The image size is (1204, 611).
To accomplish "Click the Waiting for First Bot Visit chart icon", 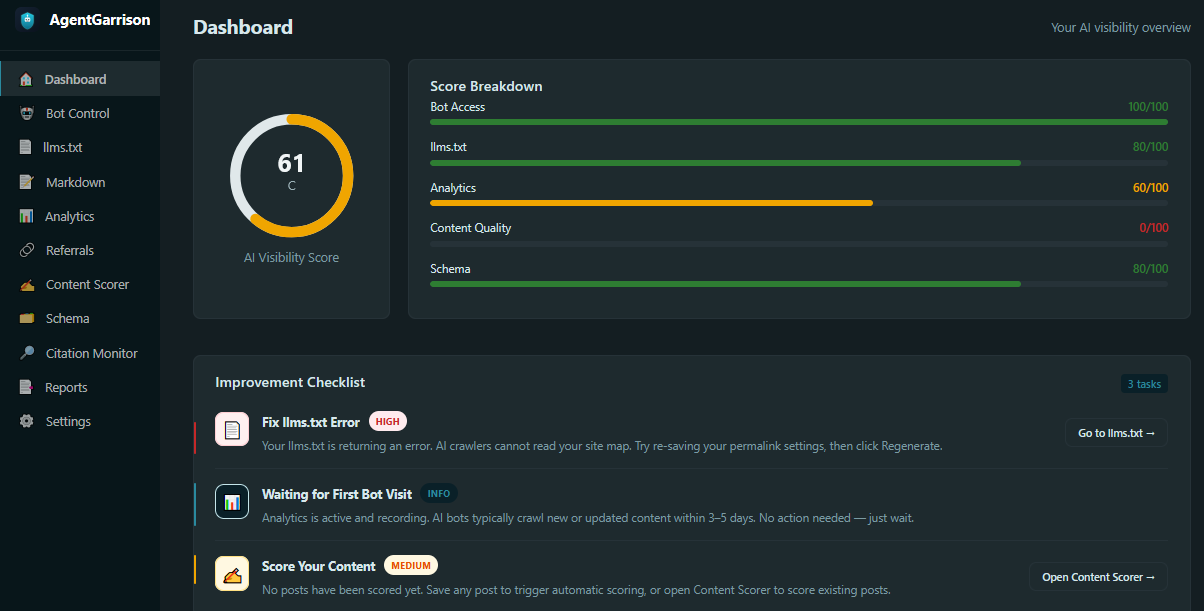I will (x=232, y=502).
